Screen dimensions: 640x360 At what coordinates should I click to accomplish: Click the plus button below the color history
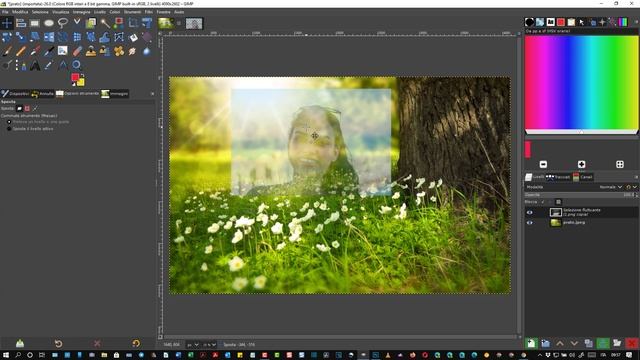(x=581, y=164)
